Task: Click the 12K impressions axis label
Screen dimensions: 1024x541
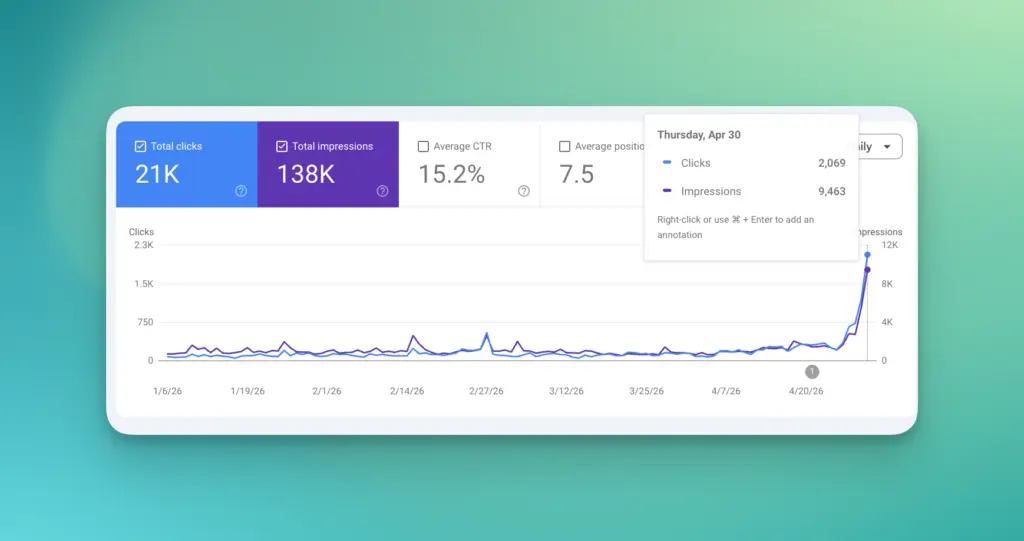Action: click(x=889, y=245)
